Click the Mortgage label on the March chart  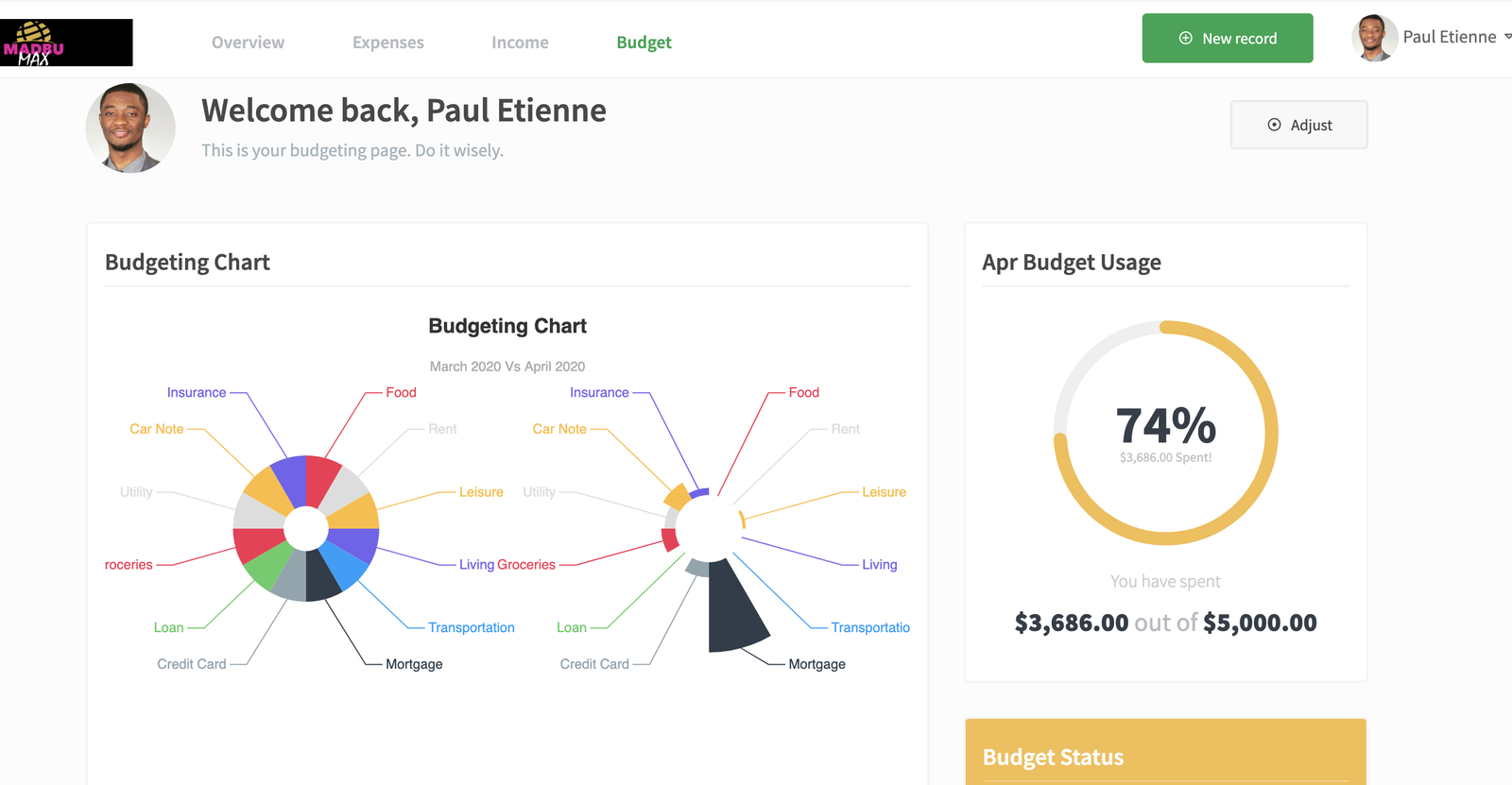414,664
